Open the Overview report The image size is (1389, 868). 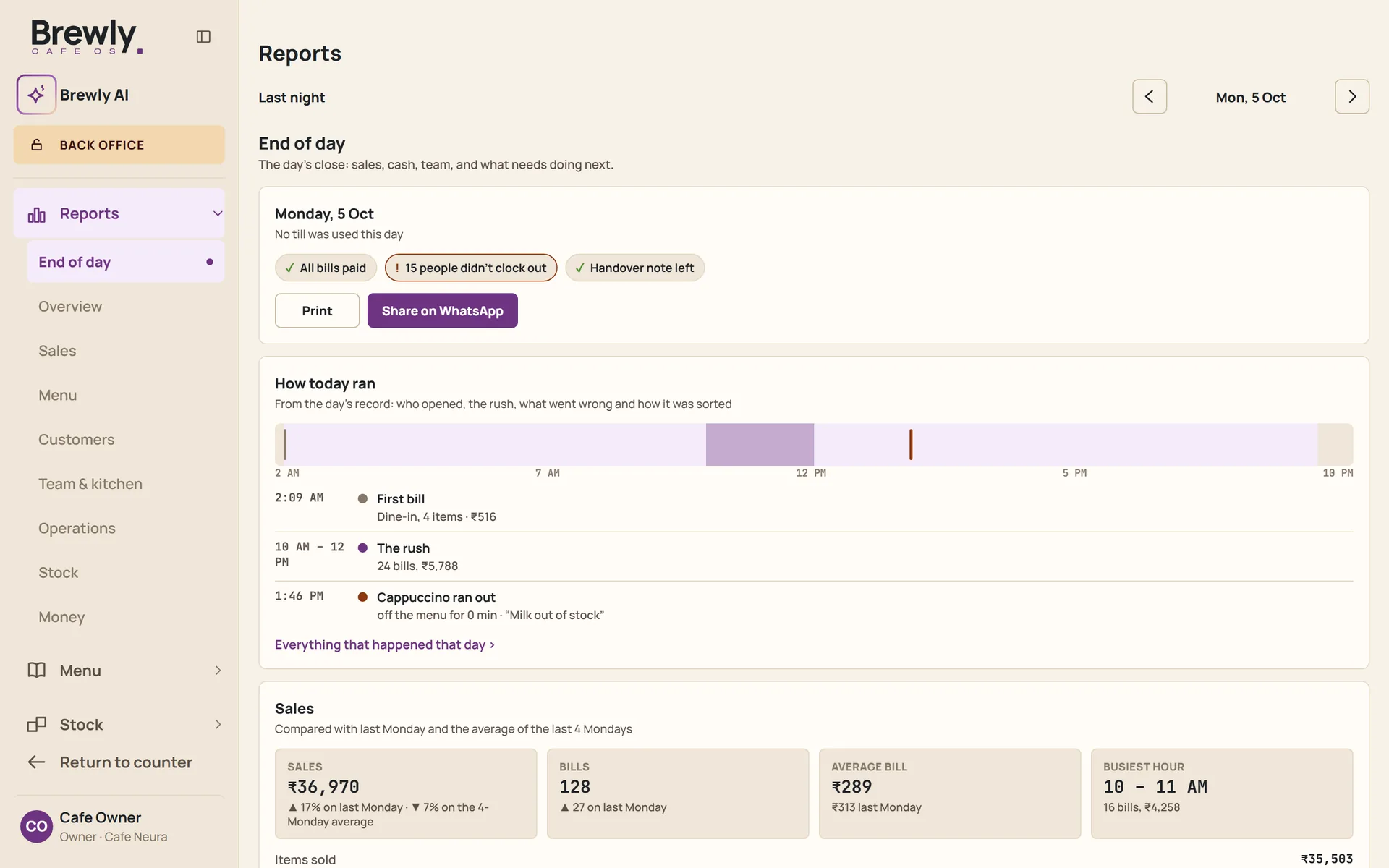[x=126, y=307]
